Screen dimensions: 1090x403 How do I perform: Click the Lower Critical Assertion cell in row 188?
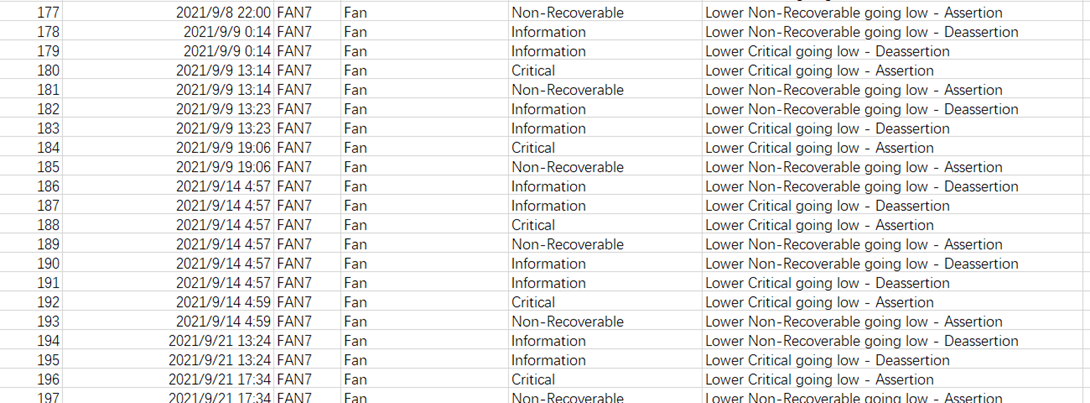coord(819,225)
